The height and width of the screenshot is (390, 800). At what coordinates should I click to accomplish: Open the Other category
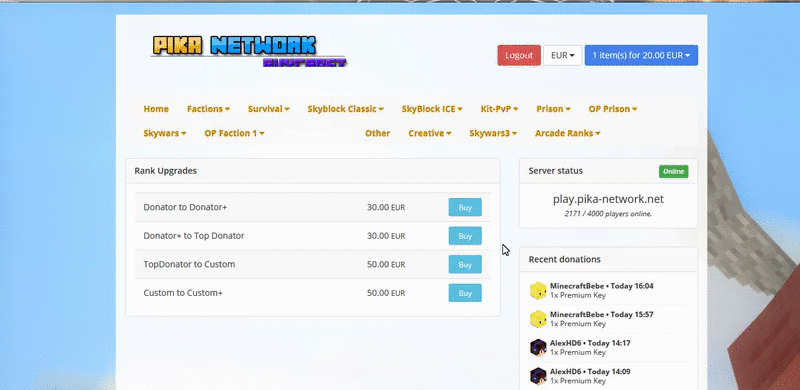pyautogui.click(x=378, y=133)
